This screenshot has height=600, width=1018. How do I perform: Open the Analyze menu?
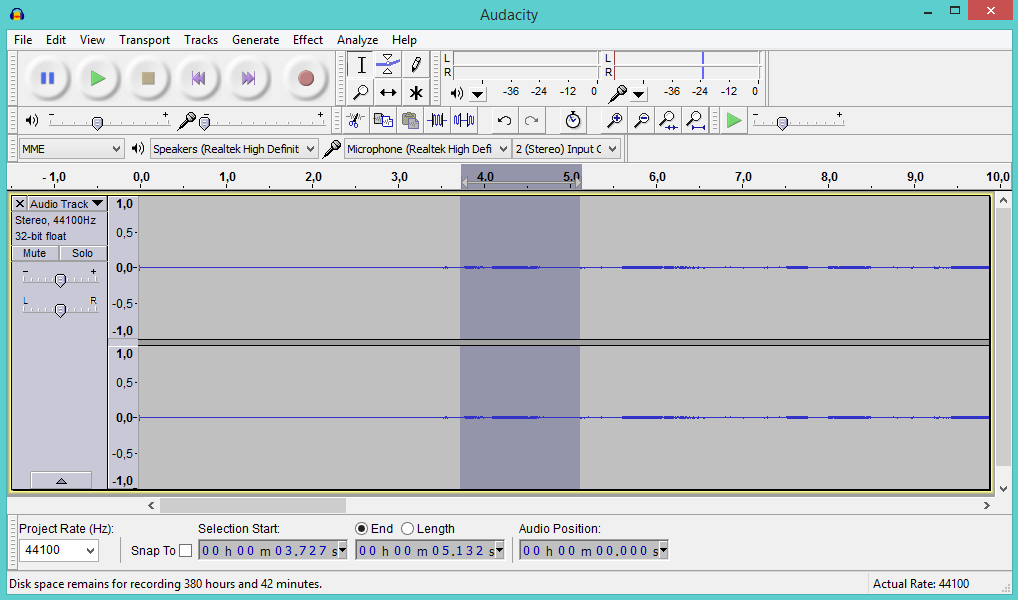coord(357,40)
